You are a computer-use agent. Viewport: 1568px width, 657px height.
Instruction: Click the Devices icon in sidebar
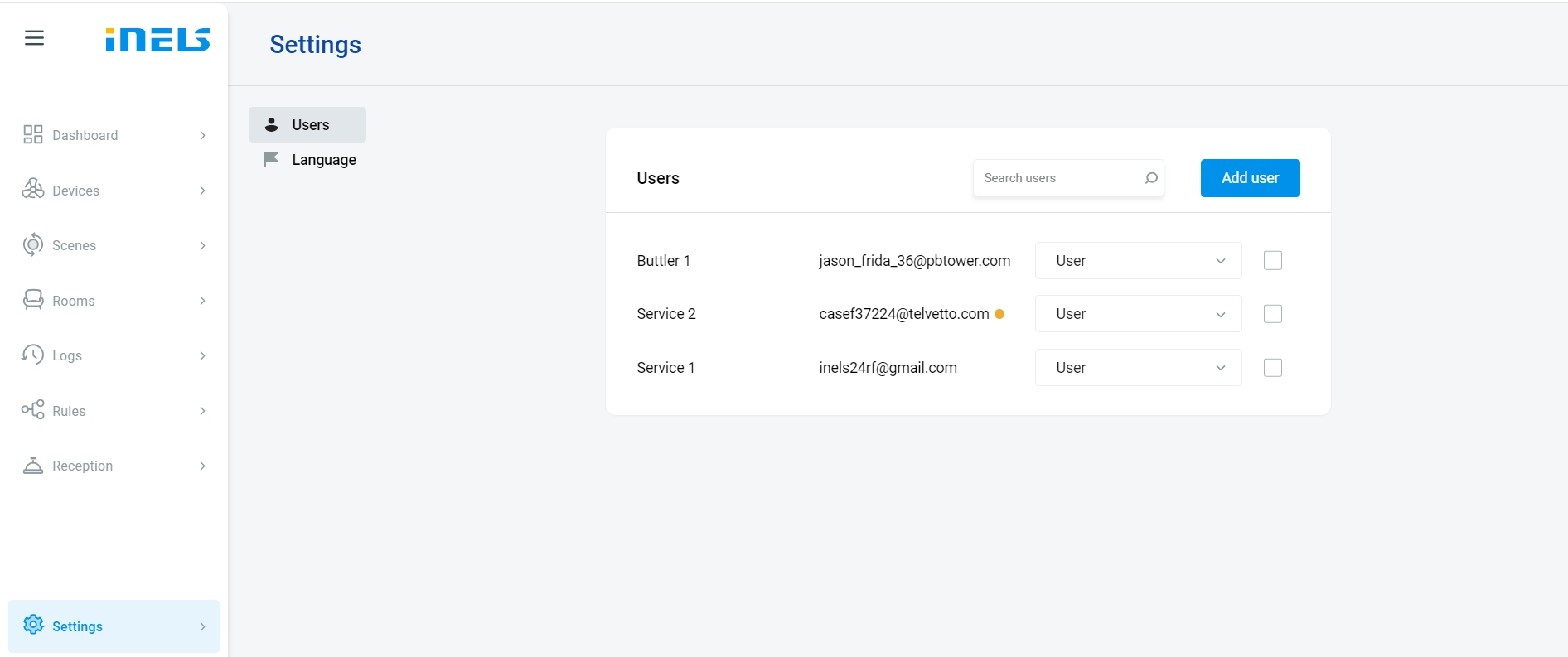(x=33, y=190)
